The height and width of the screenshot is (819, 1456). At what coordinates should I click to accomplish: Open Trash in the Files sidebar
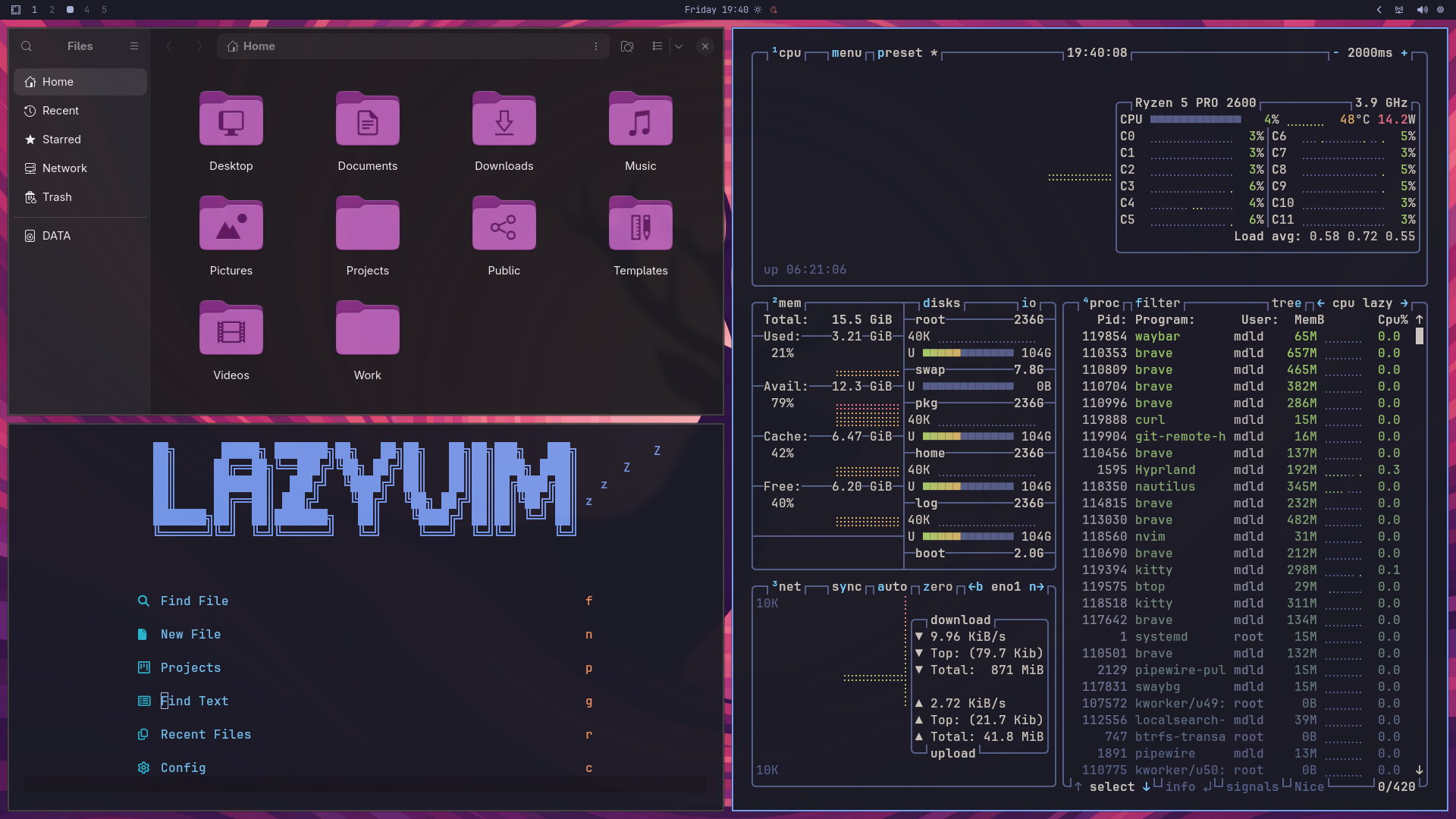coord(80,197)
